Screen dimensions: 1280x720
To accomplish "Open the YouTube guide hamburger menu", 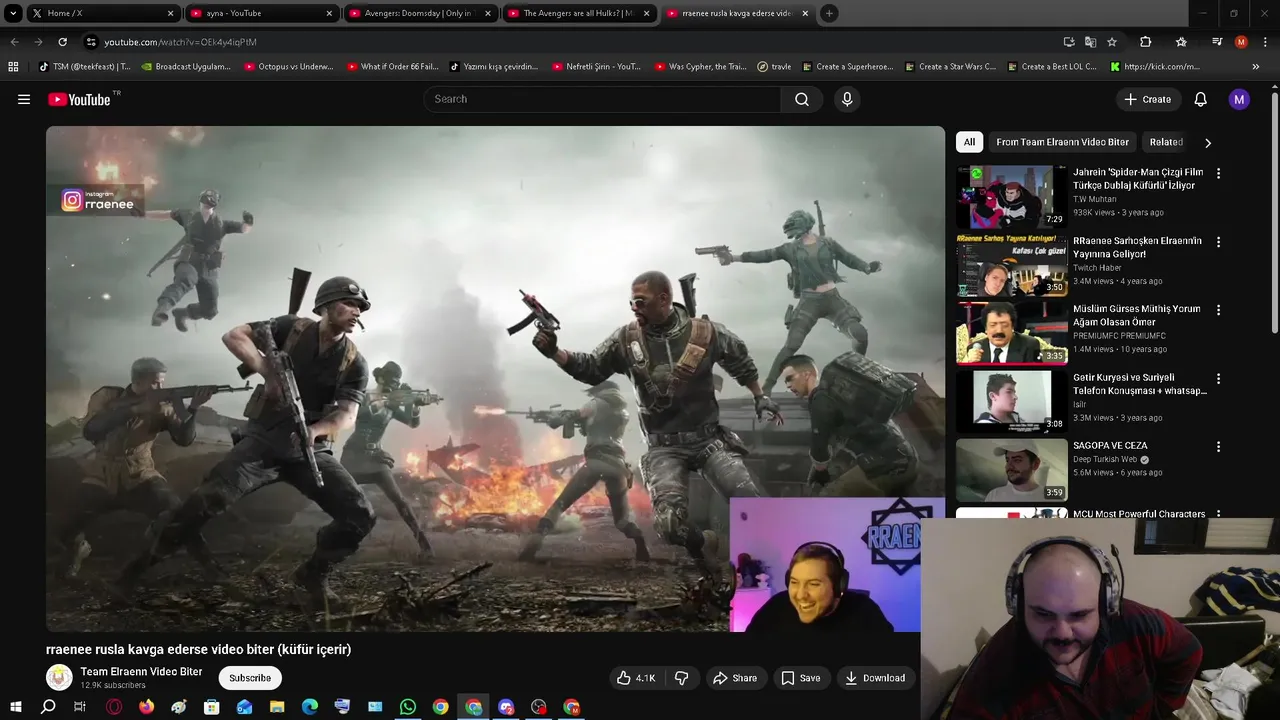I will [24, 99].
